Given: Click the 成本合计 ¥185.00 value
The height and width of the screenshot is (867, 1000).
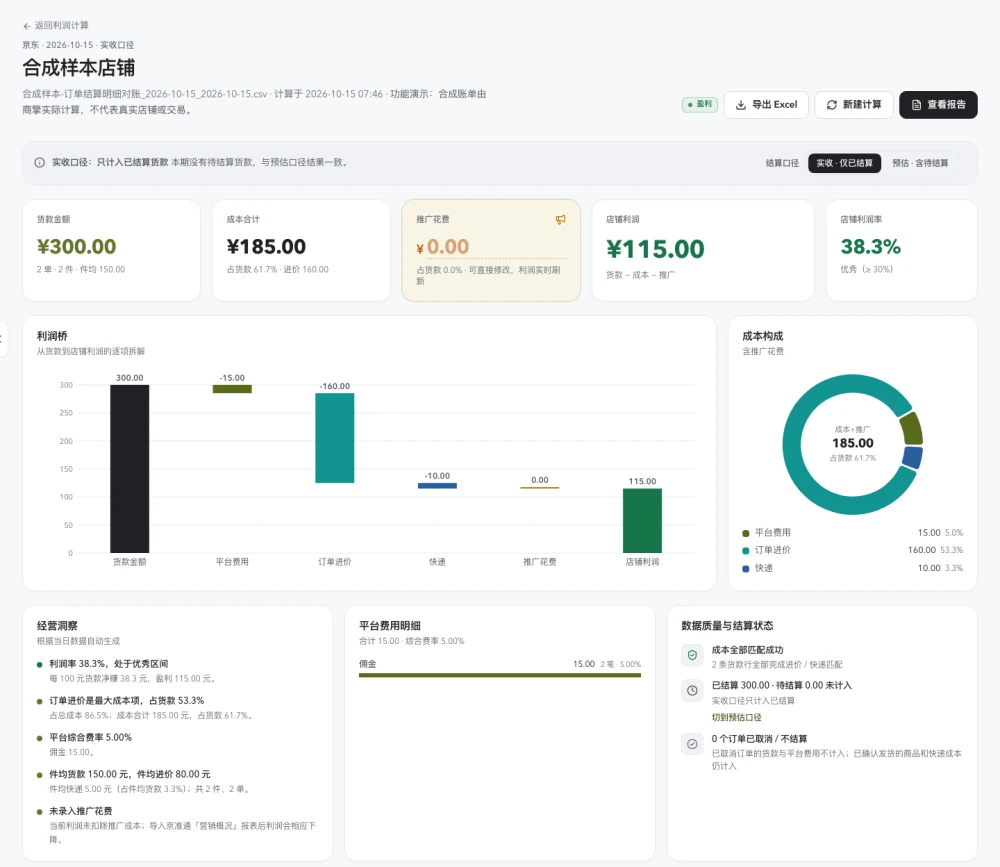Looking at the screenshot, I should point(266,247).
